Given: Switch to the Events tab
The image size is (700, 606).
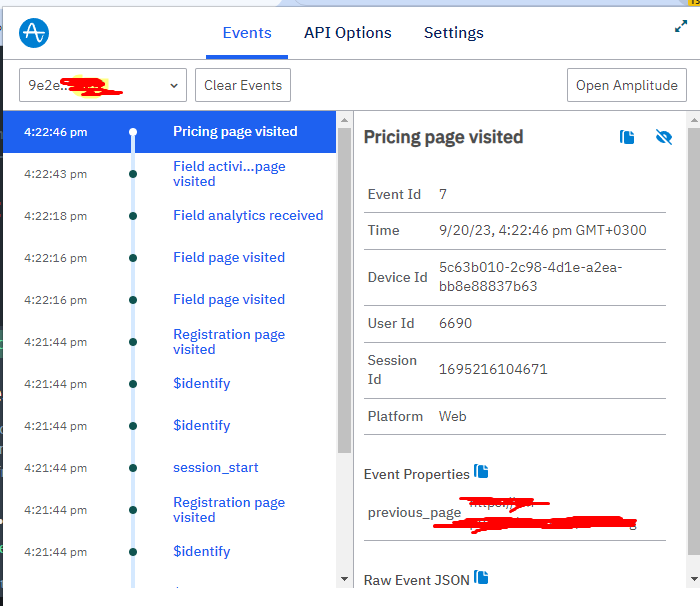Looking at the screenshot, I should point(247,33).
